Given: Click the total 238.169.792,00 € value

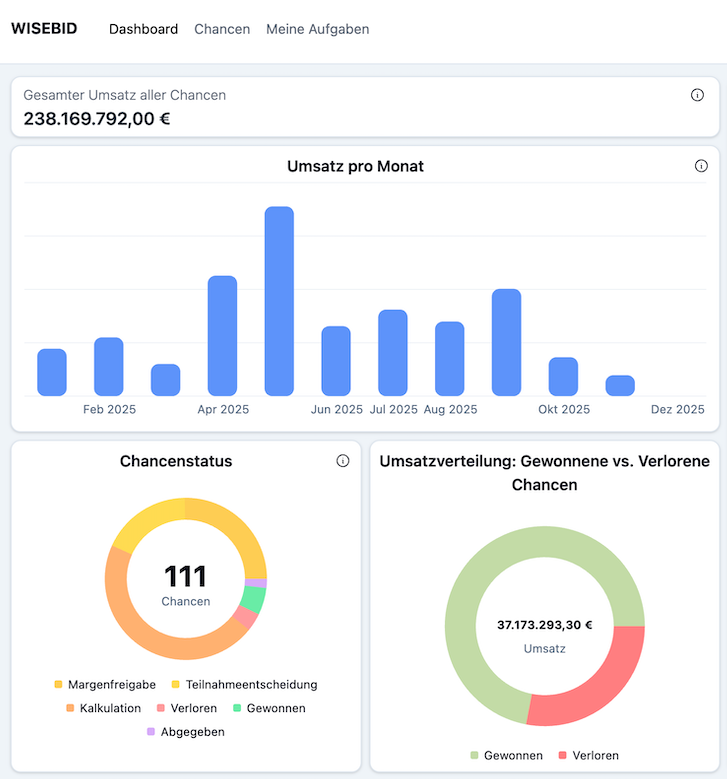Looking at the screenshot, I should 97,119.
